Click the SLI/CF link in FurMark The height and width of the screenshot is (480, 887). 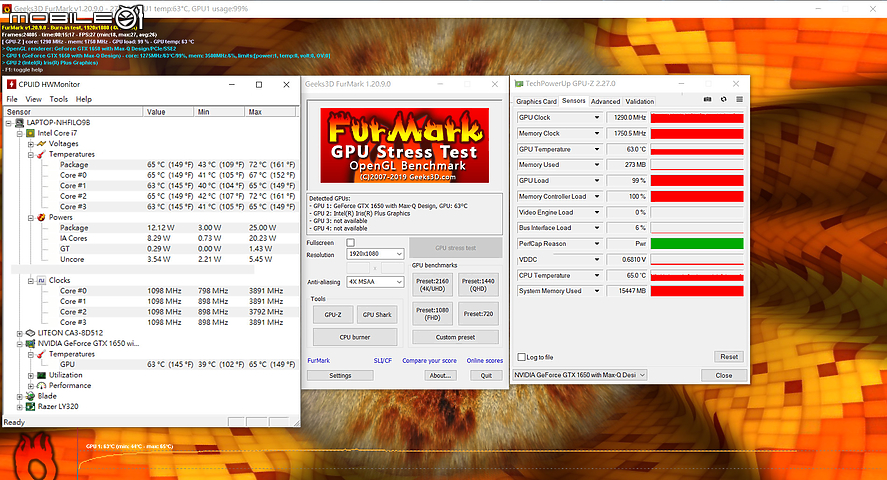click(382, 361)
